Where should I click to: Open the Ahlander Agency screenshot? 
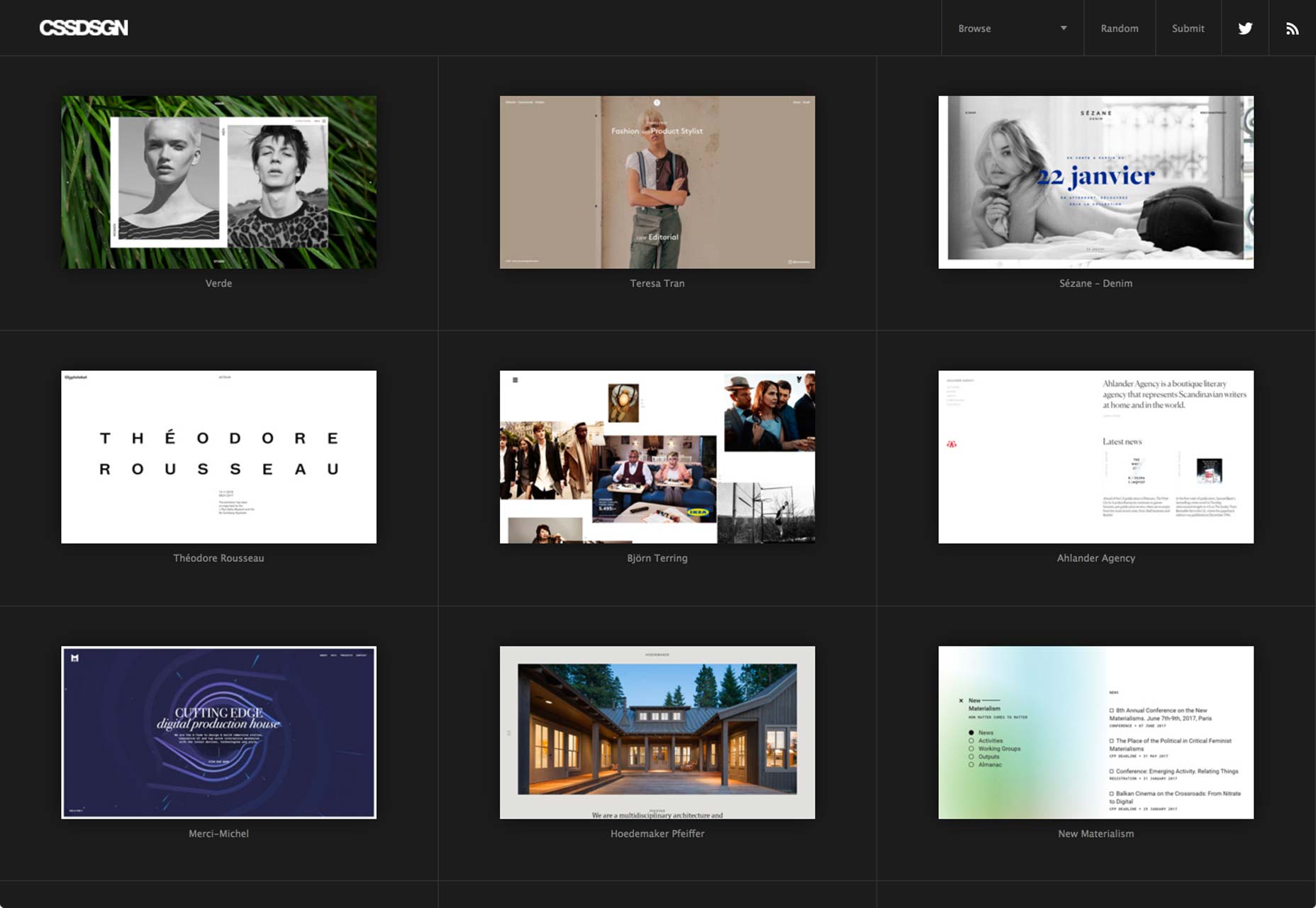click(1095, 456)
